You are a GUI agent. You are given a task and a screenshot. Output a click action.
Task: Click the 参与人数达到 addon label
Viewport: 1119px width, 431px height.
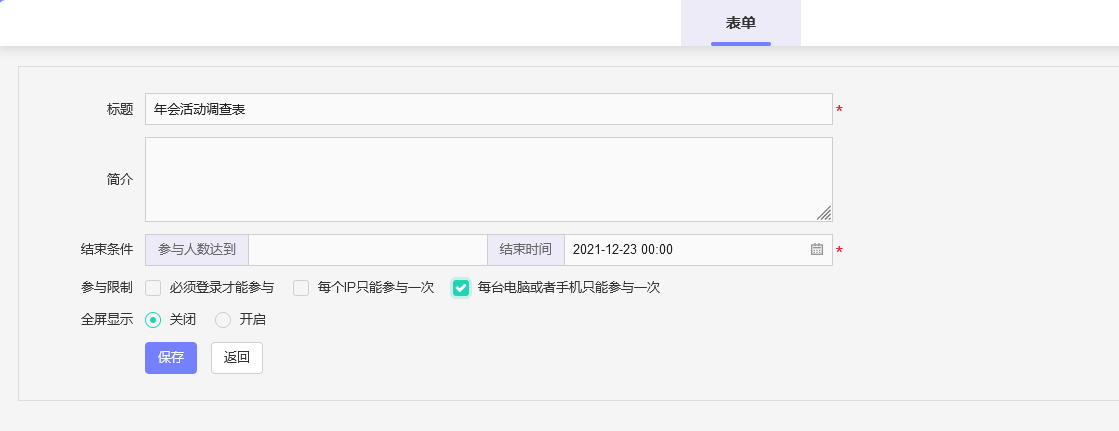pos(197,250)
